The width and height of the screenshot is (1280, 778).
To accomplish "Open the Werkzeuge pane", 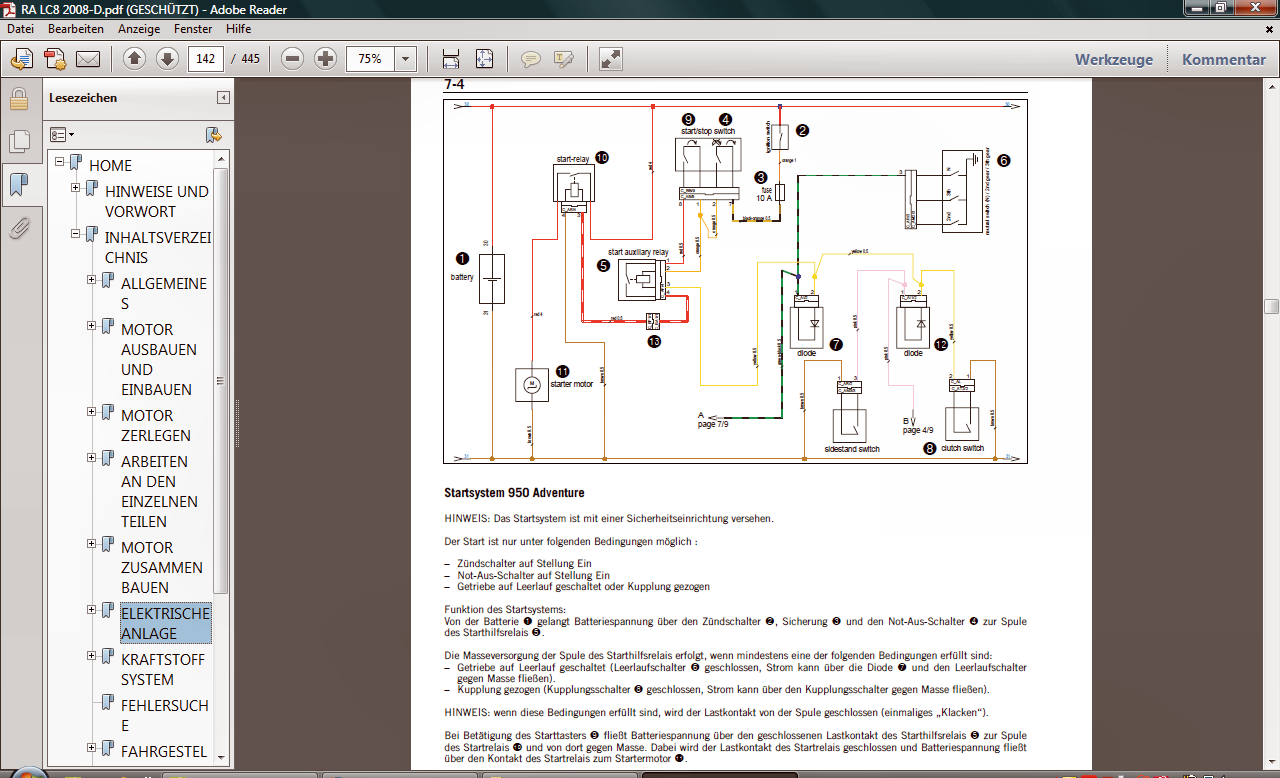I will point(1113,59).
